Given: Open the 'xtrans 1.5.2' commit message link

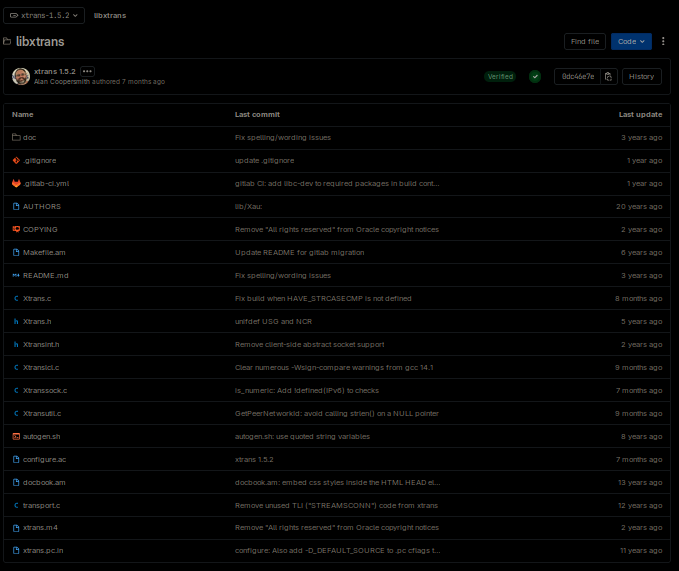Looking at the screenshot, I should tap(56, 71).
